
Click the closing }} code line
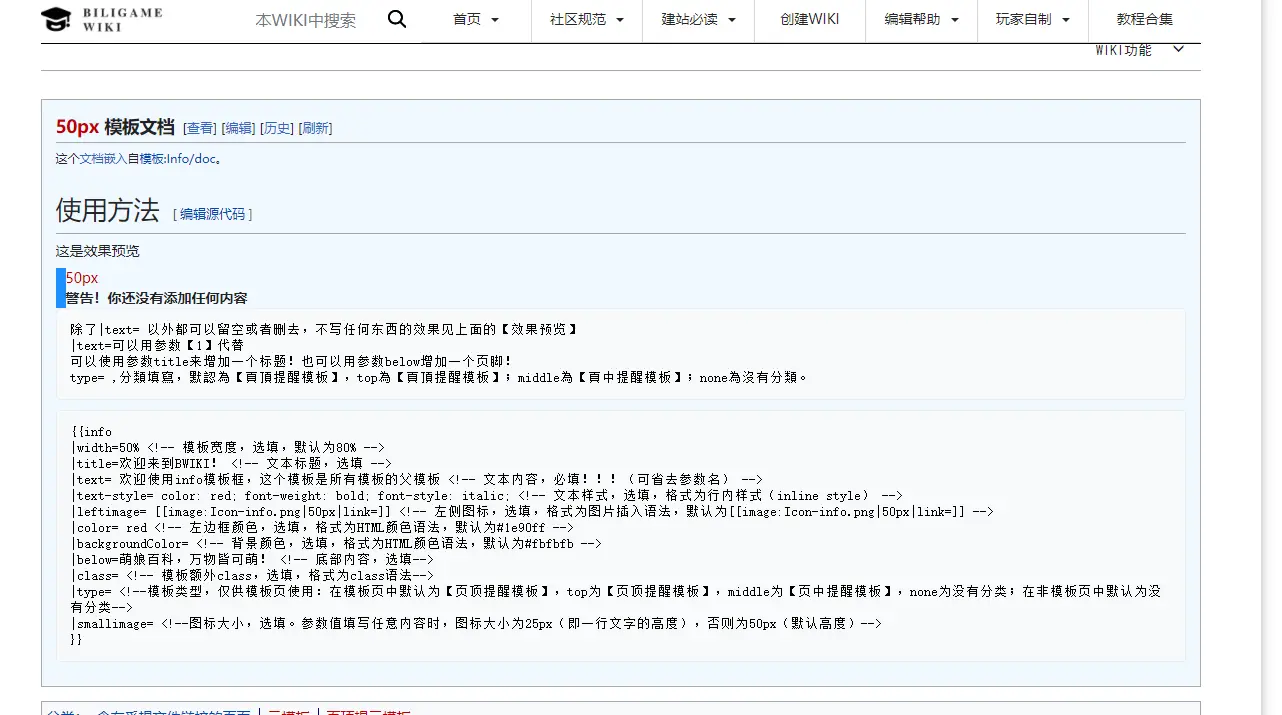coord(77,640)
